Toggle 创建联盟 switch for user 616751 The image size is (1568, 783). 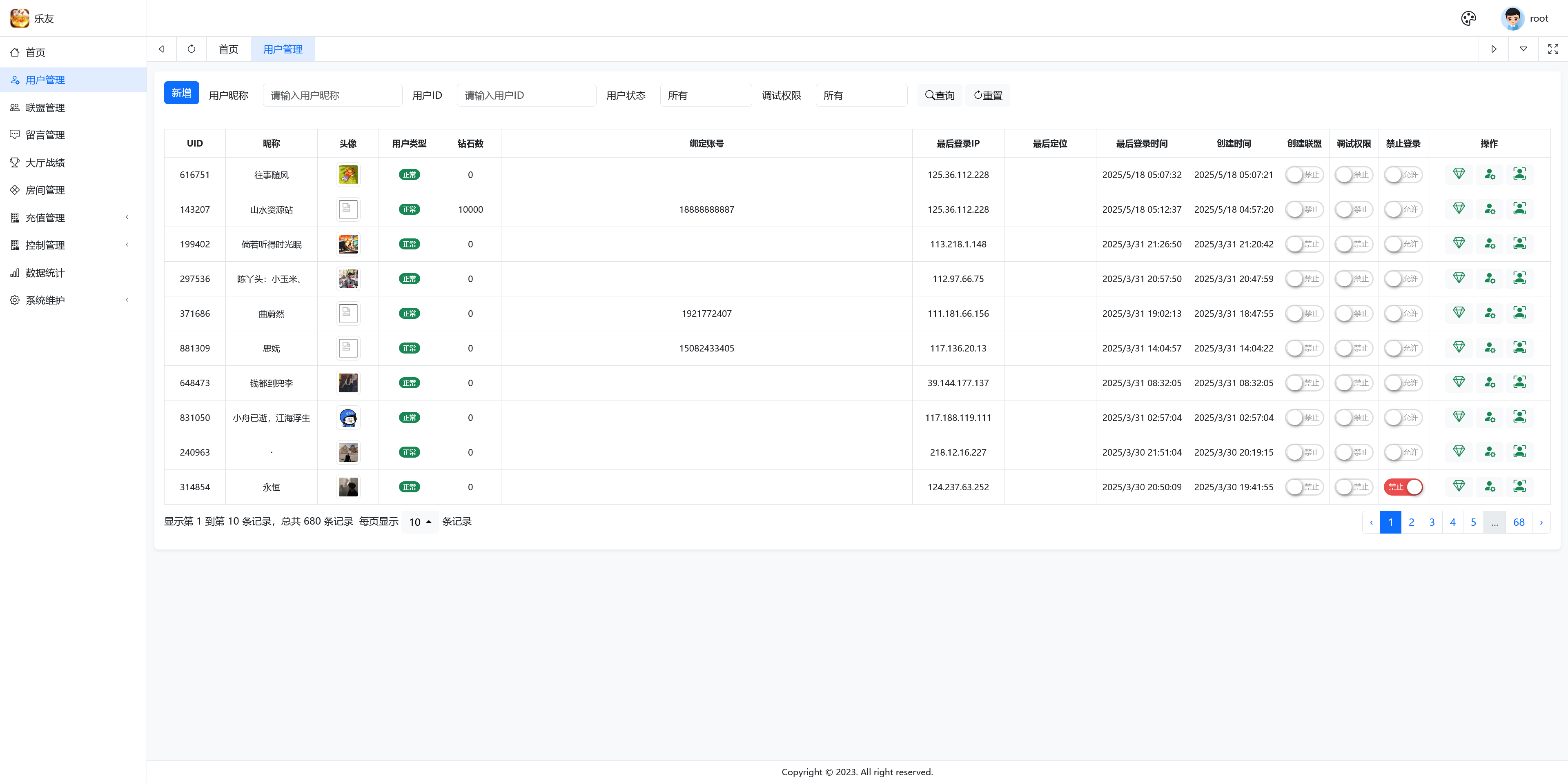pos(1304,175)
